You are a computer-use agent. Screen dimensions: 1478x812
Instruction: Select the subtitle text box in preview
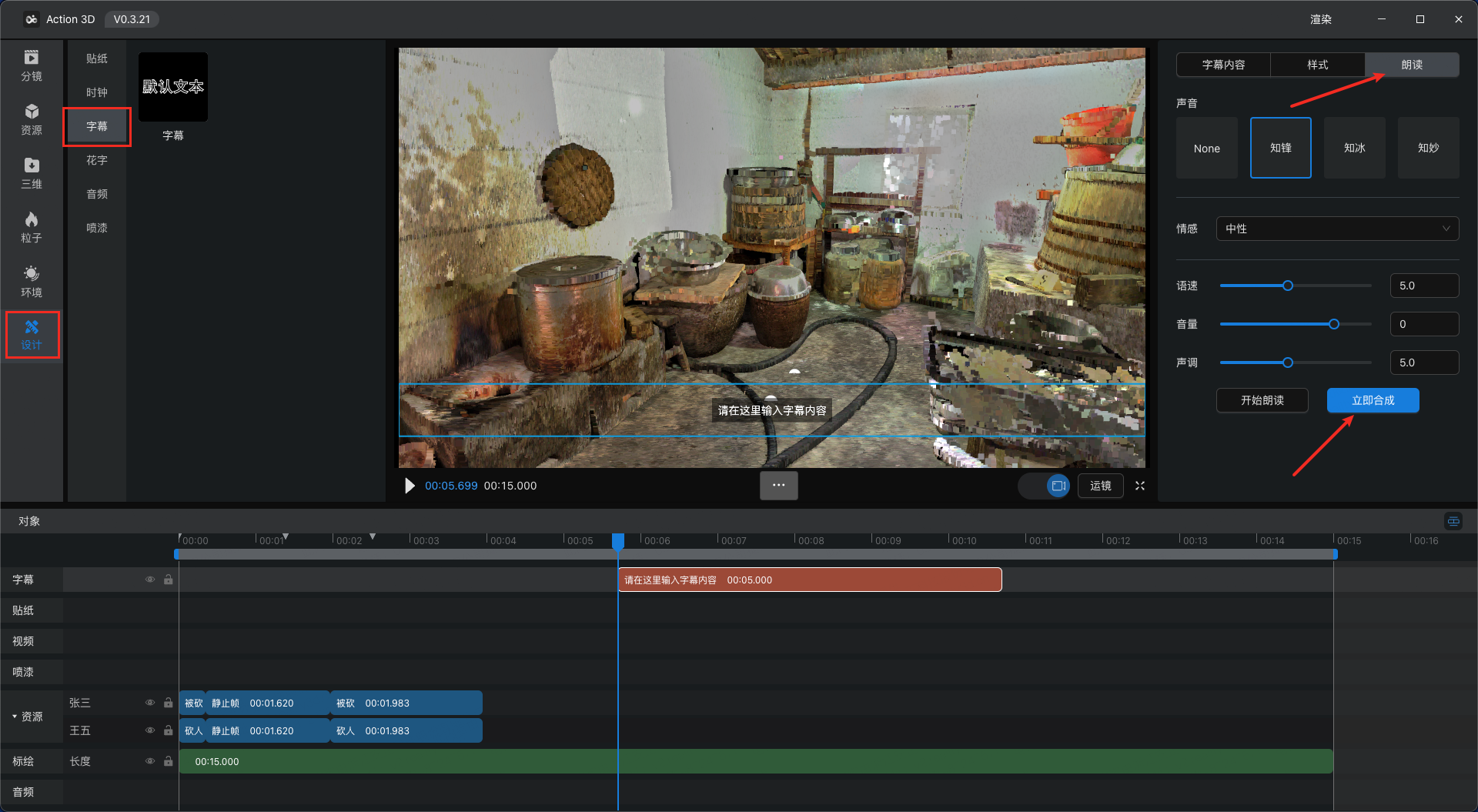pos(772,410)
